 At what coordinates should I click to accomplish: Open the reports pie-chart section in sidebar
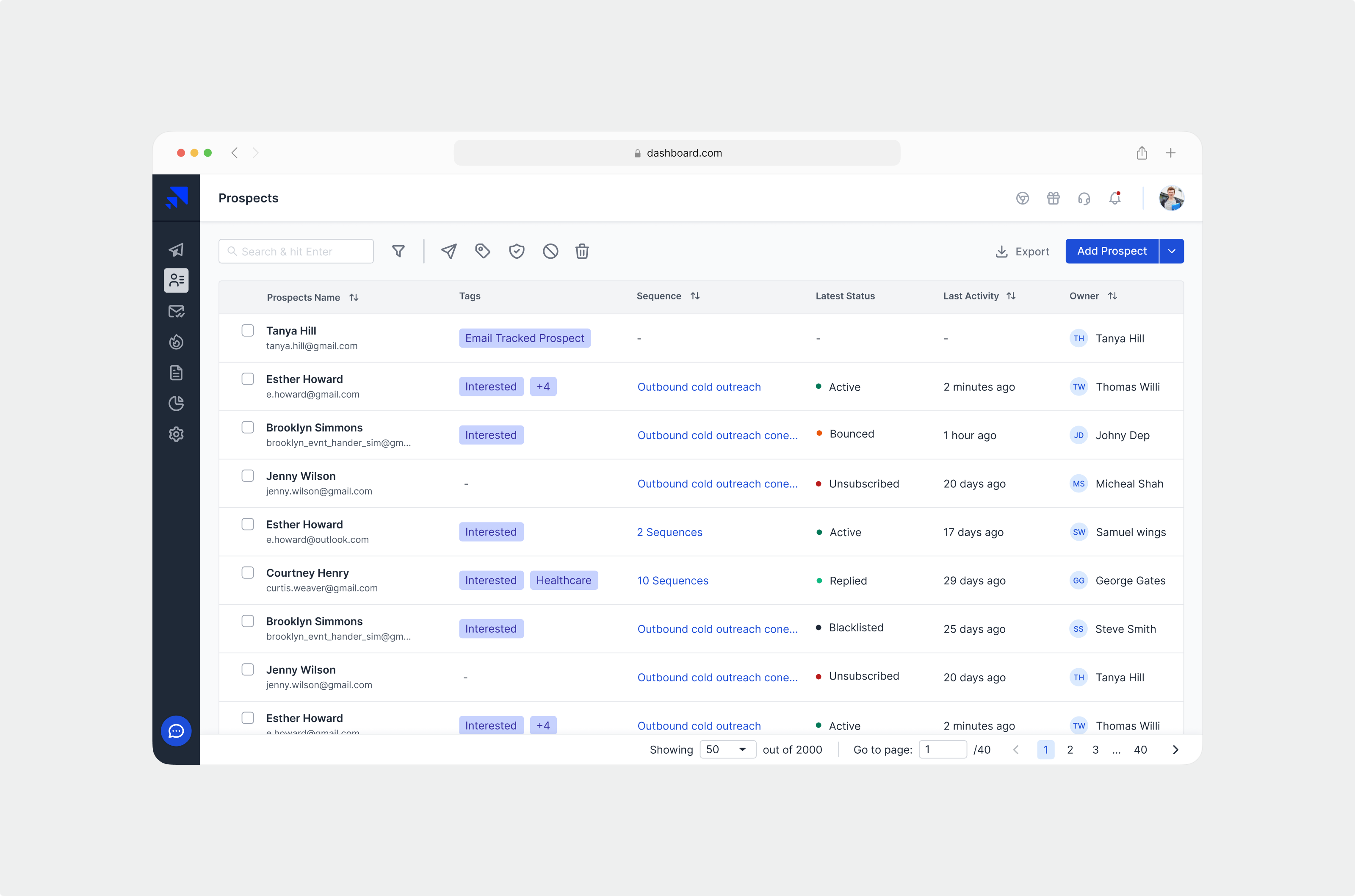point(176,404)
